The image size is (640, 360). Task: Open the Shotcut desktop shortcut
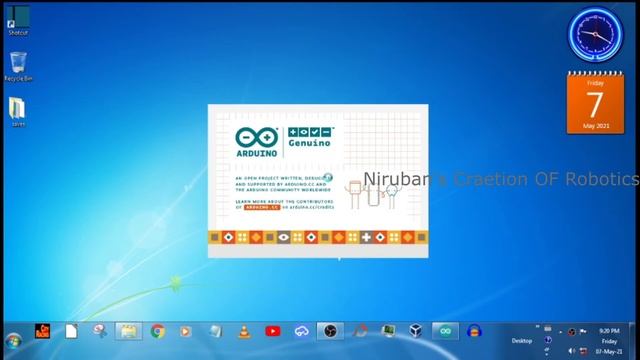[18, 20]
